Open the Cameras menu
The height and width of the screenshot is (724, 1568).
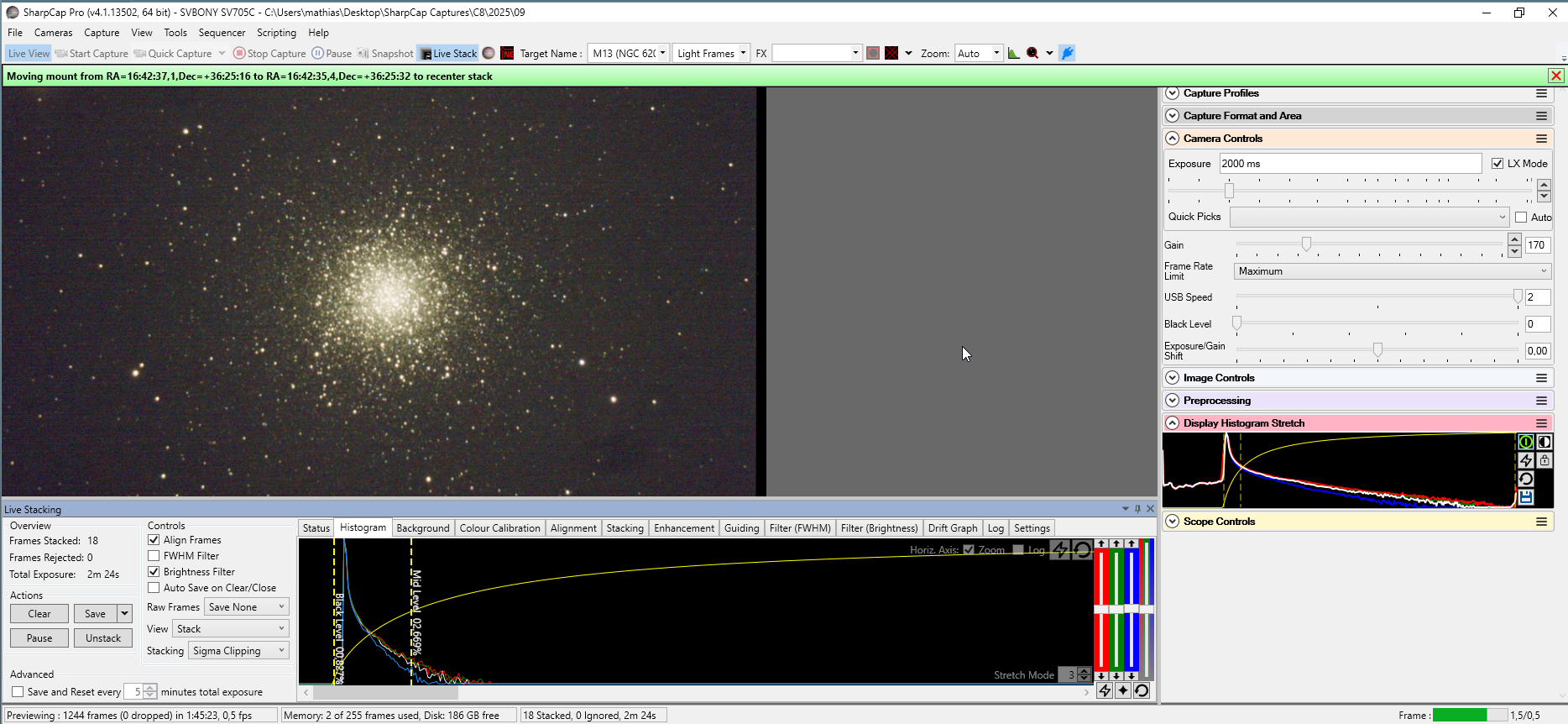click(53, 33)
